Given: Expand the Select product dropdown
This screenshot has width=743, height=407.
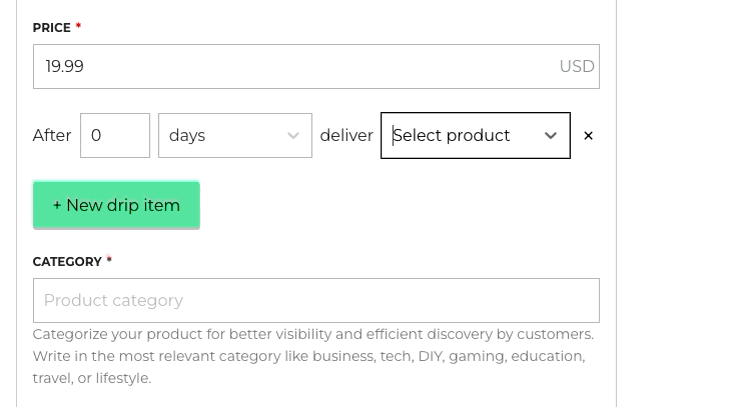Looking at the screenshot, I should pos(475,136).
